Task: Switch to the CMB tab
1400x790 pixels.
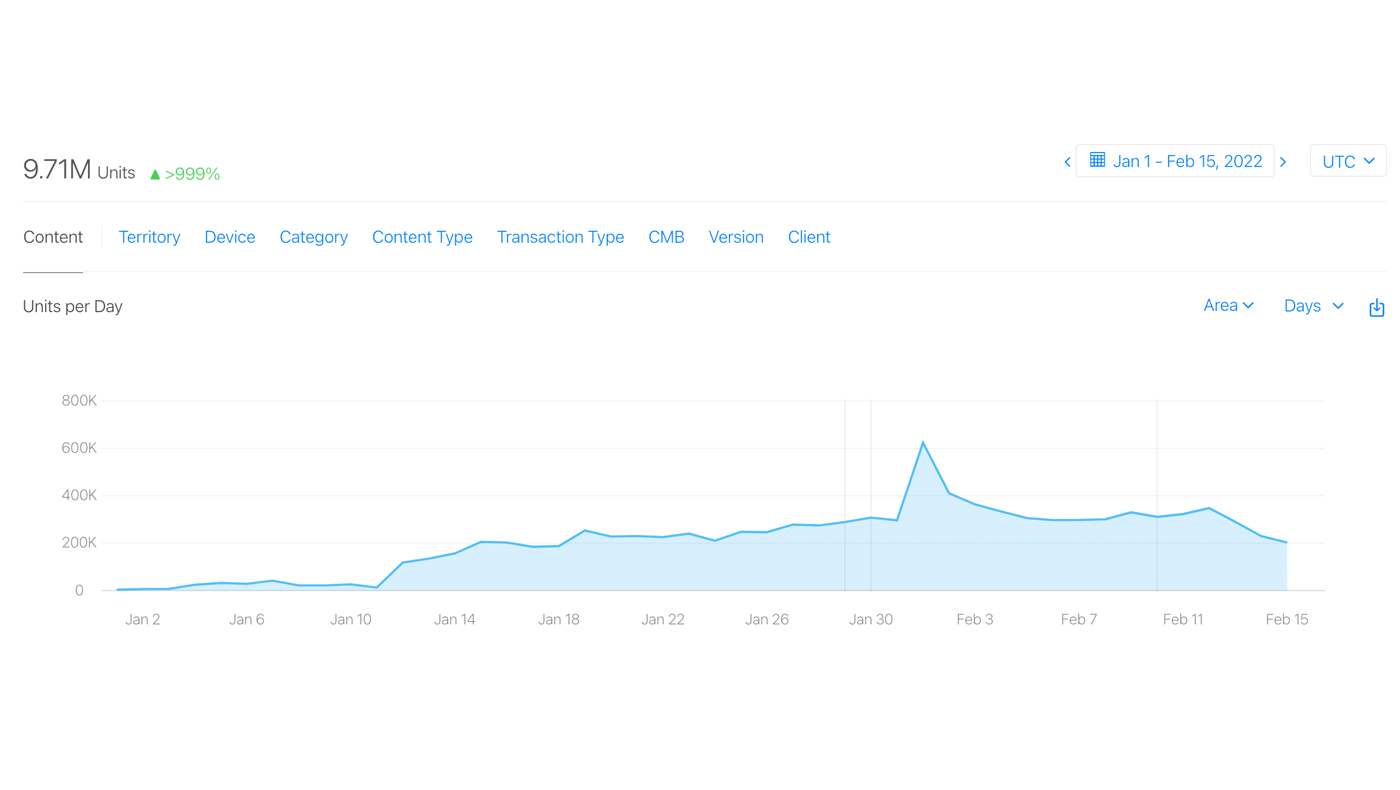Action: coord(666,237)
